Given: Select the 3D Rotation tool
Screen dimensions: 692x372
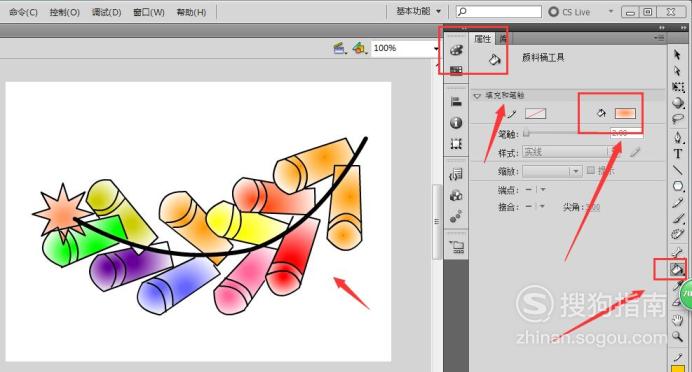Looking at the screenshot, I should tap(678, 103).
